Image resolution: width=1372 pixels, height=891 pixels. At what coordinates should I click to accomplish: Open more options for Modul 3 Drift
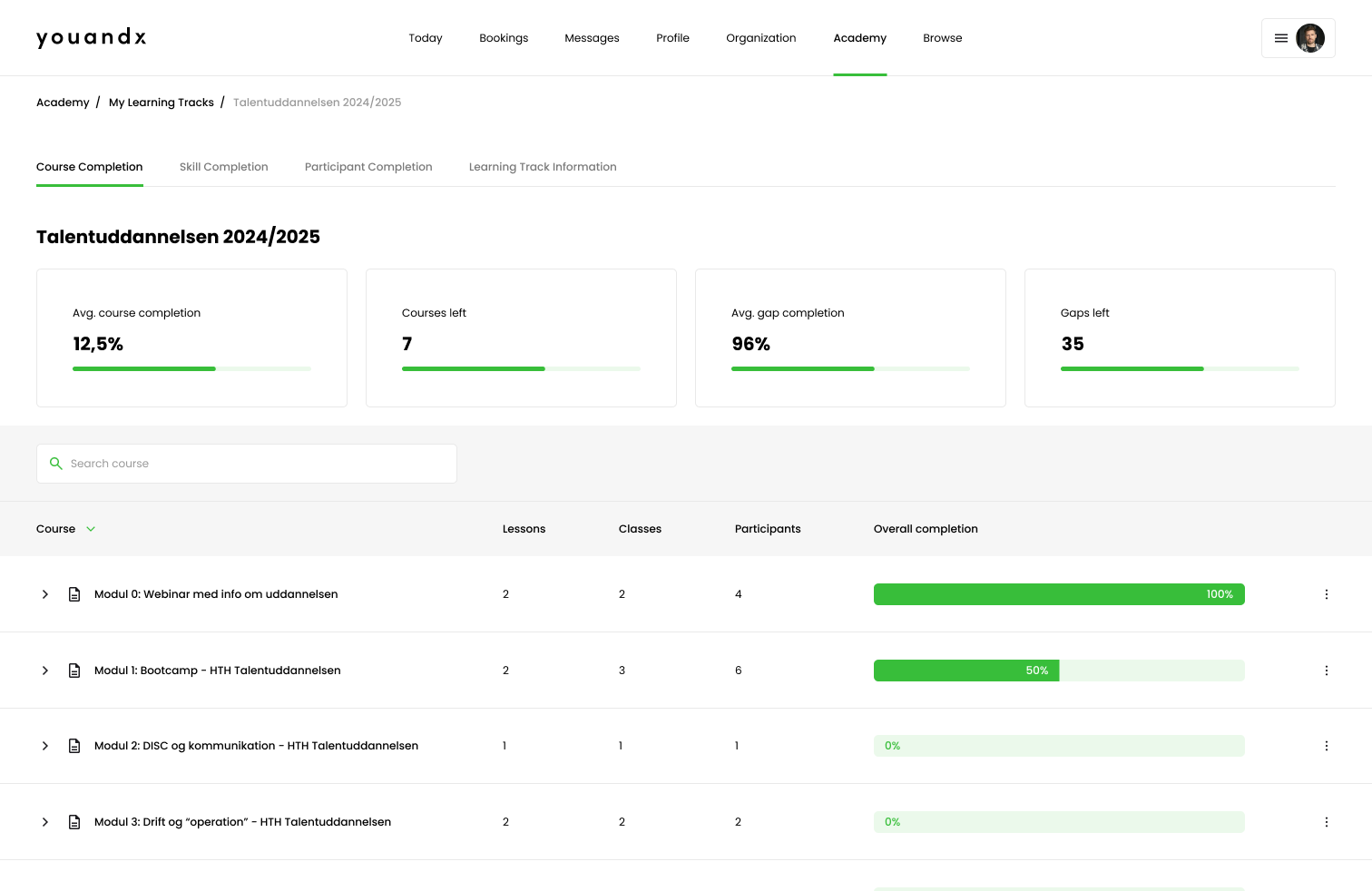(x=1327, y=822)
